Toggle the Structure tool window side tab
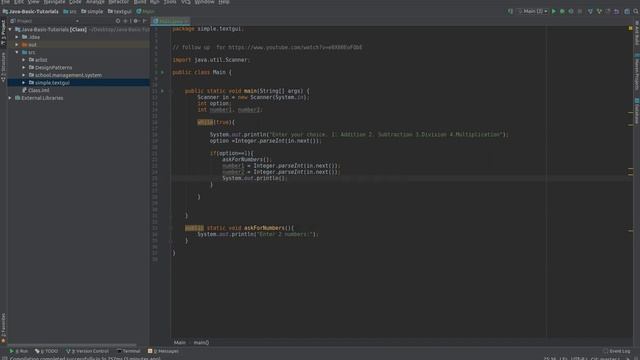 pyautogui.click(x=3, y=67)
